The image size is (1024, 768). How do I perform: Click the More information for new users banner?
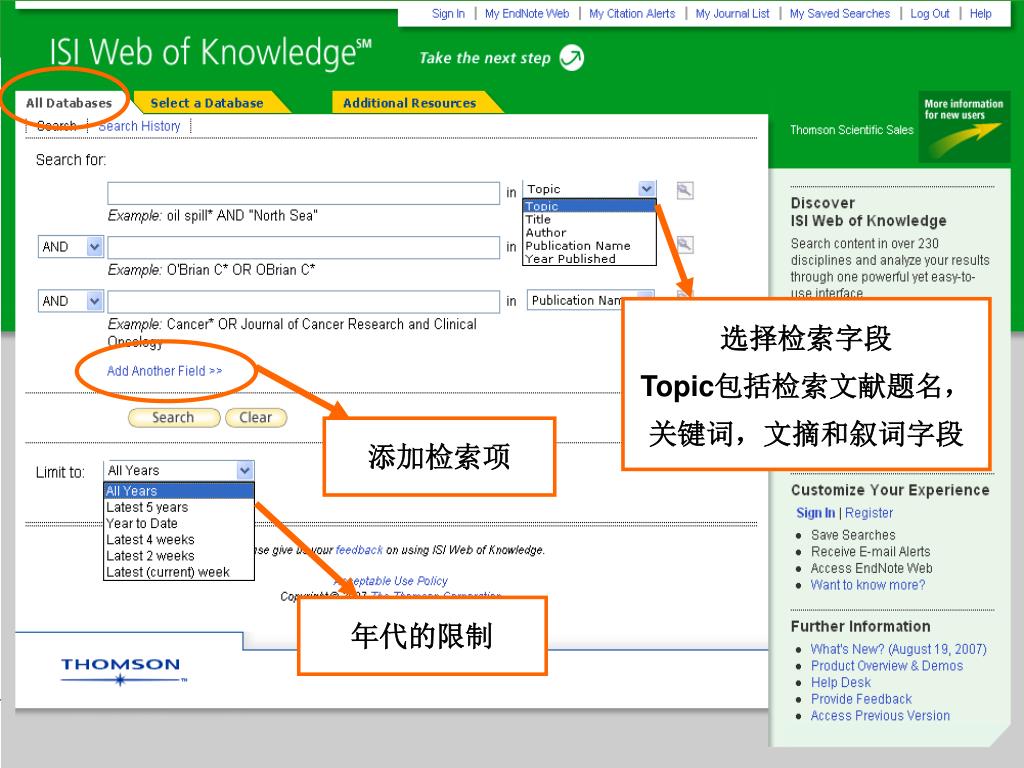click(x=964, y=127)
